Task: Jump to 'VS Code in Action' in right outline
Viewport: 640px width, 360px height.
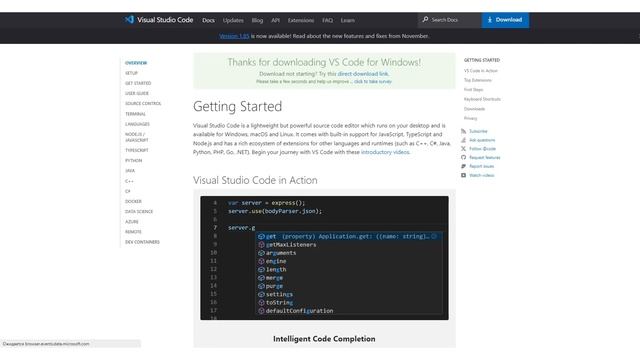Action: tap(481, 71)
